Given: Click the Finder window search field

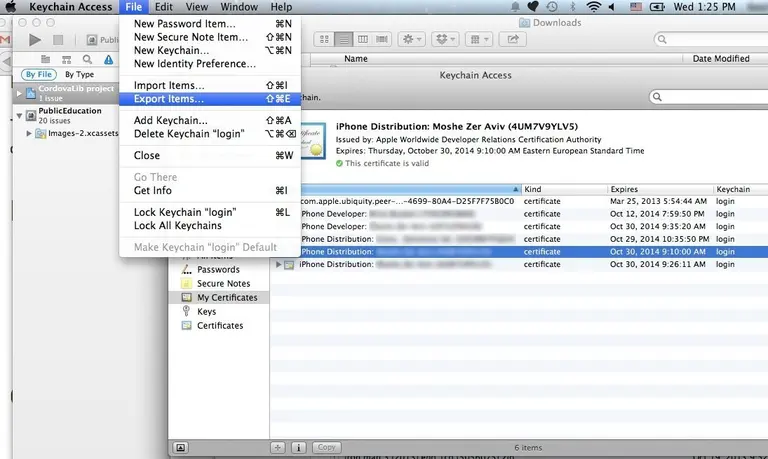Looking at the screenshot, I should 711,39.
